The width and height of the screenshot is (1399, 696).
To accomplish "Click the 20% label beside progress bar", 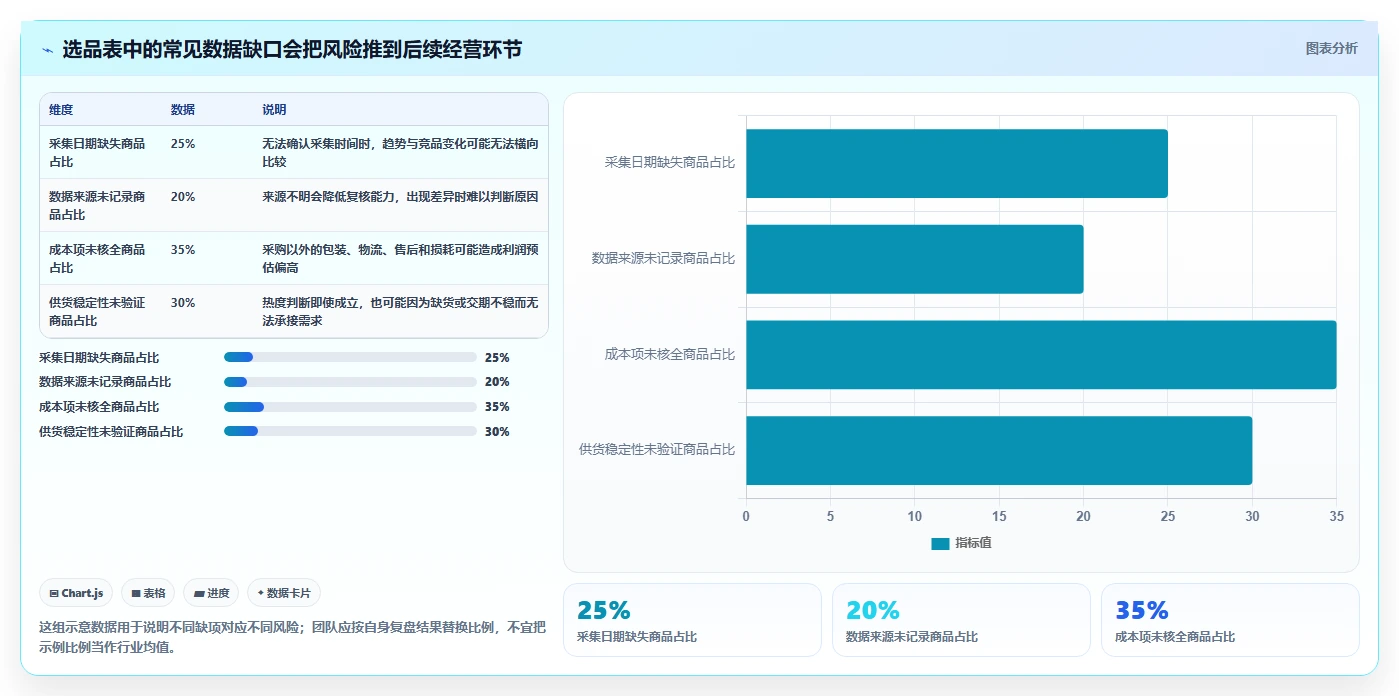I will click(x=497, y=382).
